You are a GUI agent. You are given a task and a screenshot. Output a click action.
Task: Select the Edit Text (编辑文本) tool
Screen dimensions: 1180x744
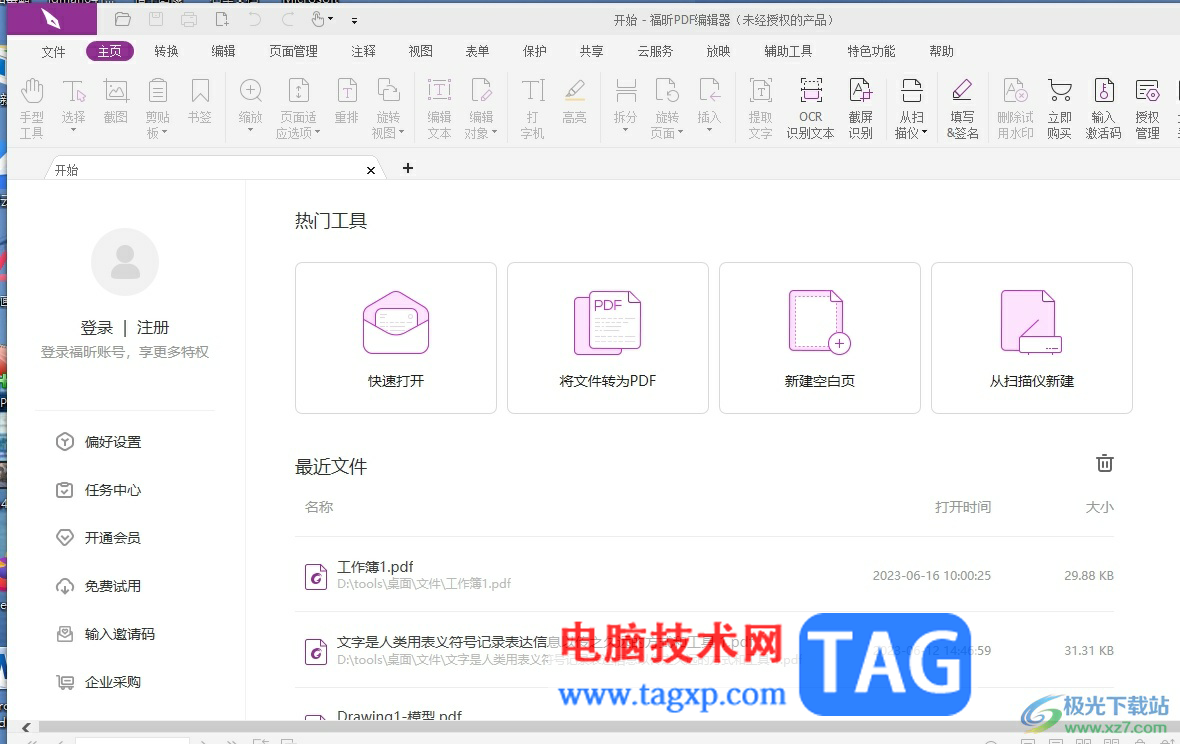coord(439,108)
